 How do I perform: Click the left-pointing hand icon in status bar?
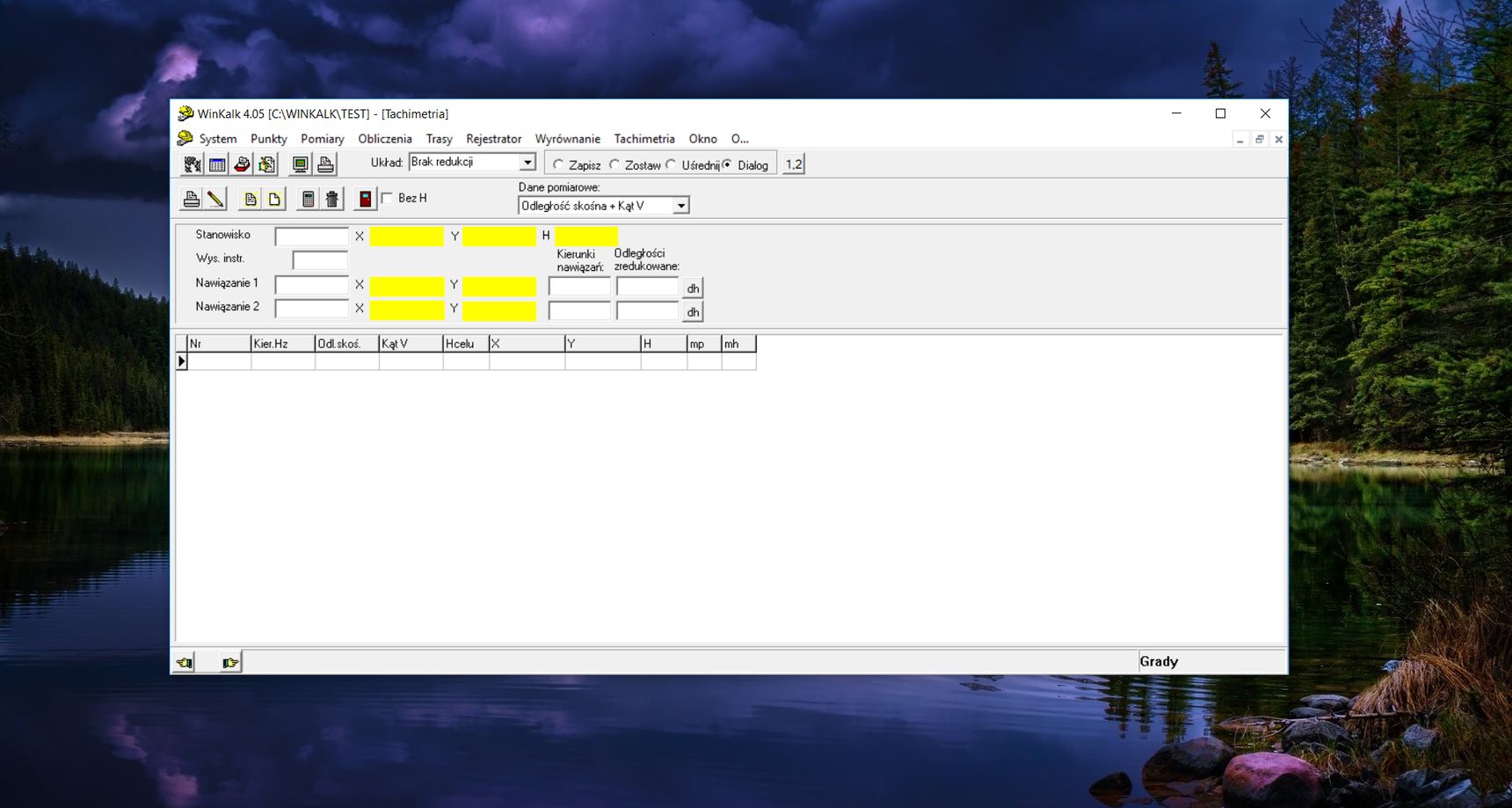pyautogui.click(x=184, y=662)
